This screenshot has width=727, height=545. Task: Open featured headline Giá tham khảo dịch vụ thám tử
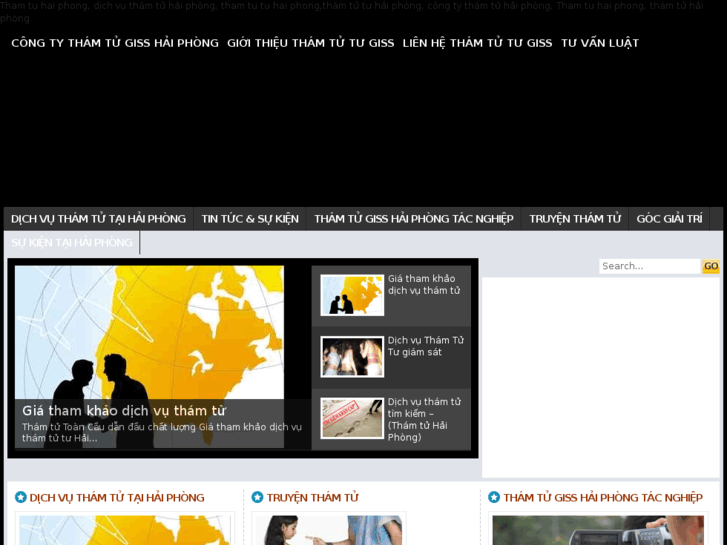124,411
